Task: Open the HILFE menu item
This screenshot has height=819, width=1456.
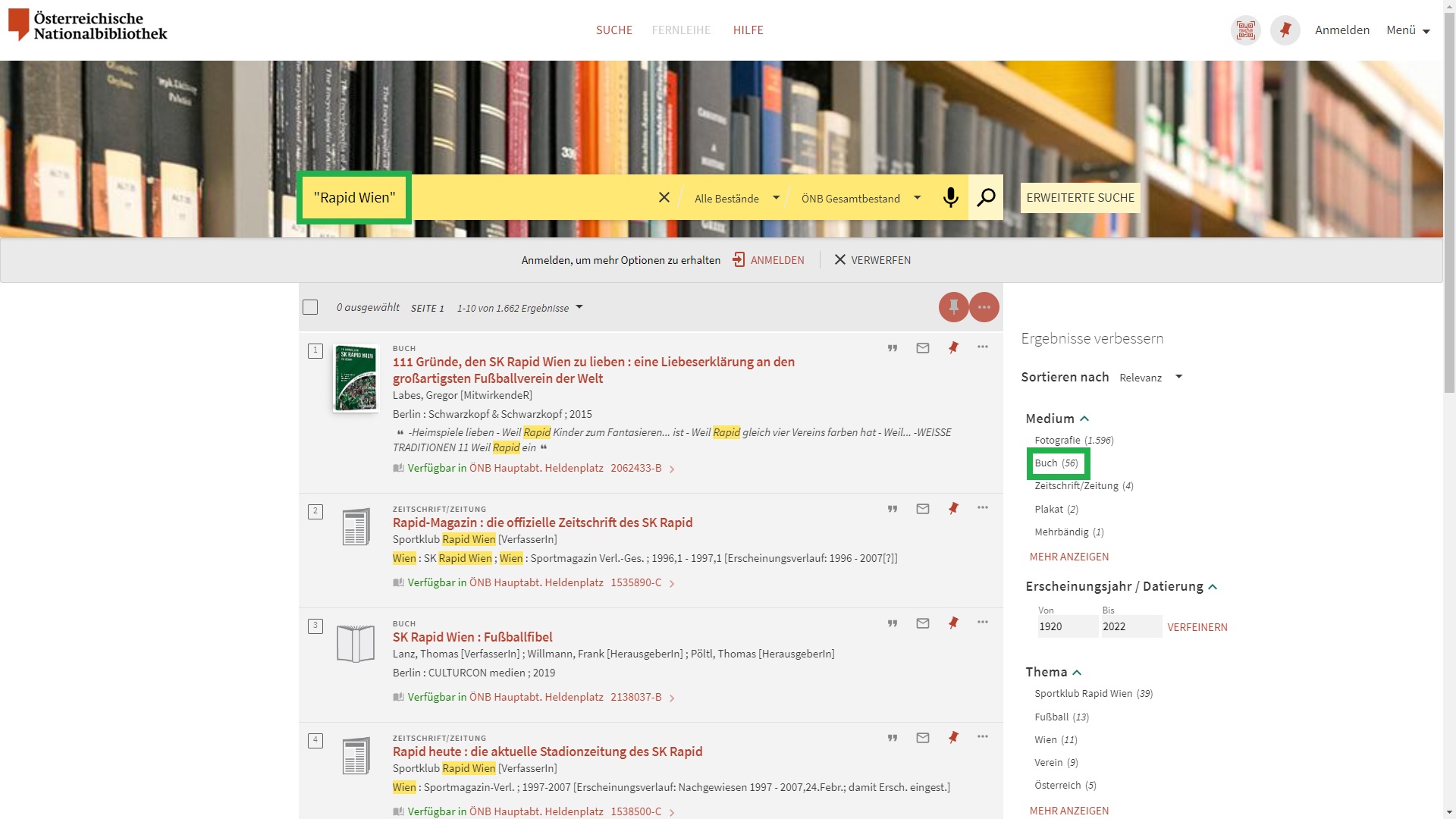Action: [748, 30]
